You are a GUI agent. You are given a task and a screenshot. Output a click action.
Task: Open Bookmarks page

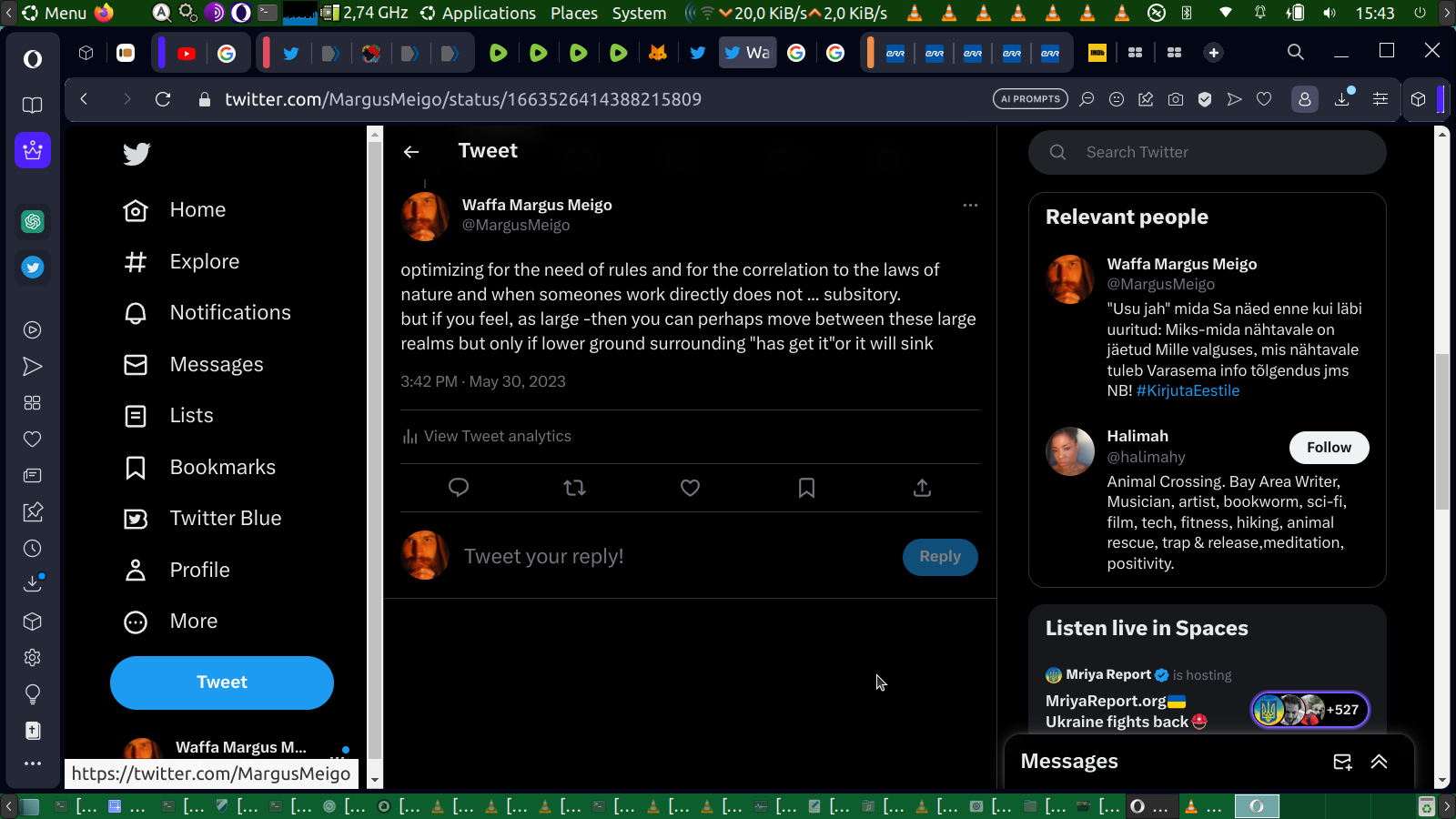point(199,468)
